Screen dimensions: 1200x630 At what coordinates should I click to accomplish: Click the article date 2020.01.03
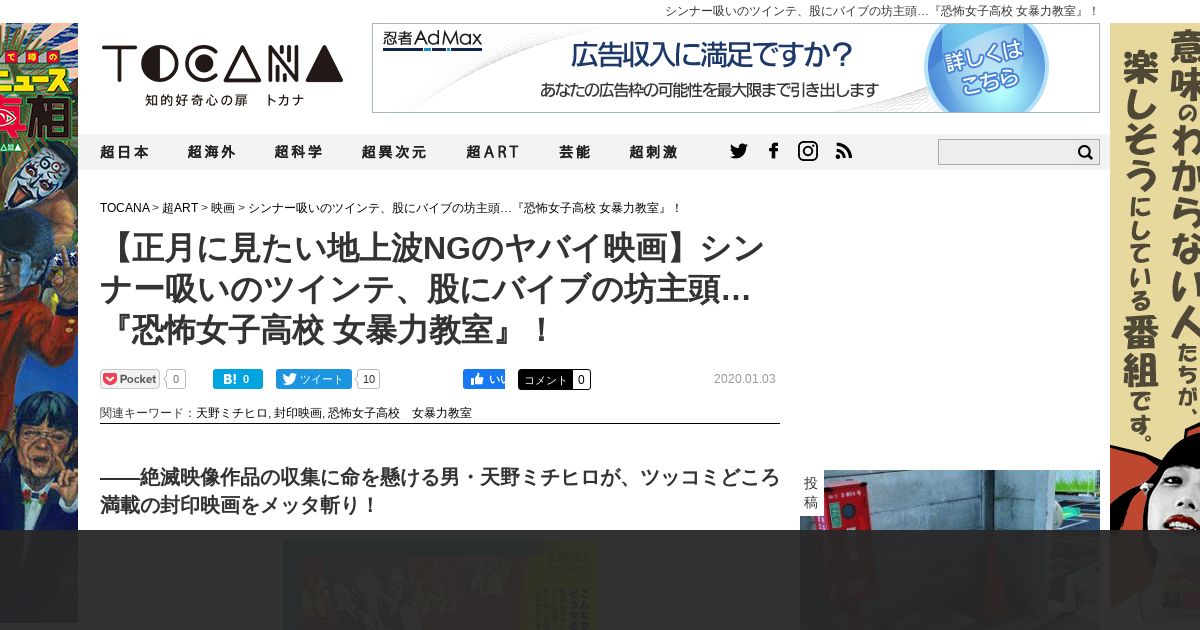coord(745,379)
